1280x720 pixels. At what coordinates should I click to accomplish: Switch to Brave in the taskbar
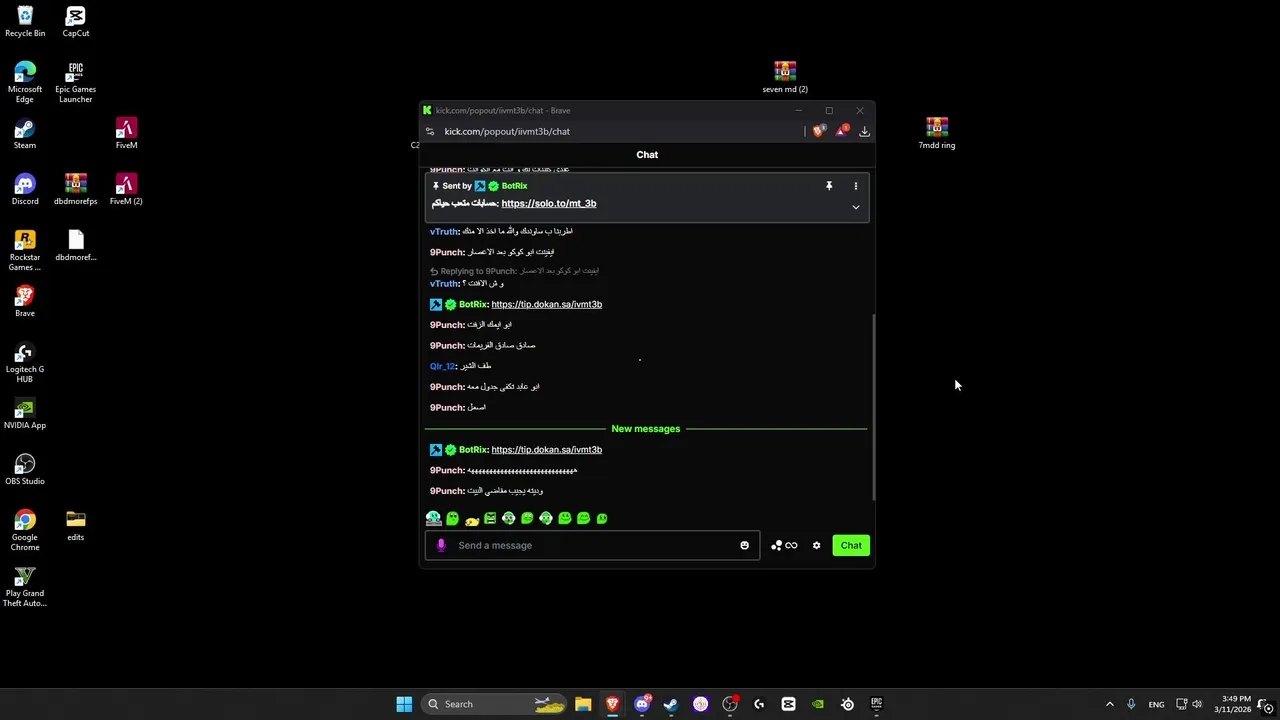tap(612, 704)
